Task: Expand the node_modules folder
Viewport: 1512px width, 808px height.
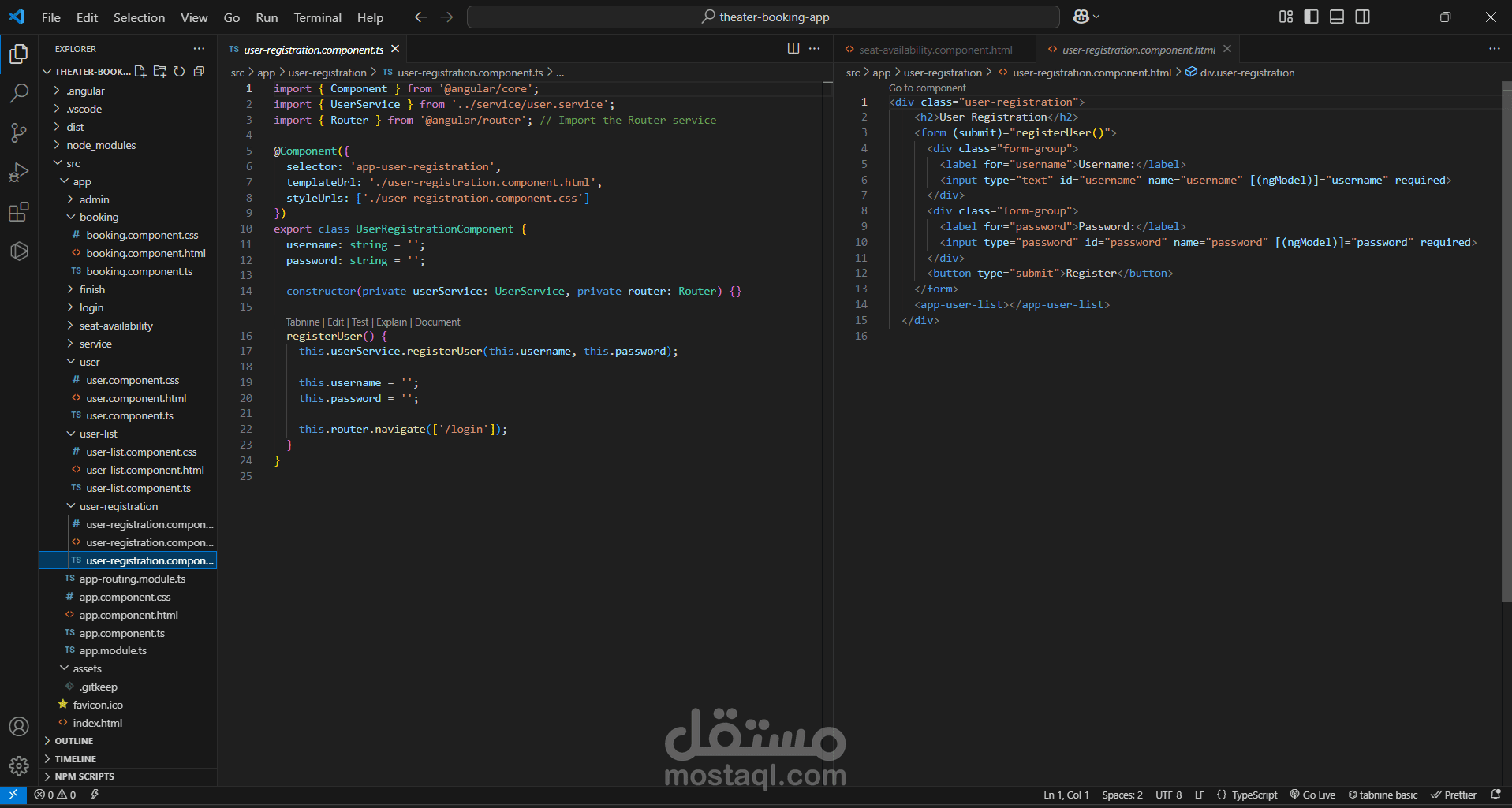Action: click(128, 145)
